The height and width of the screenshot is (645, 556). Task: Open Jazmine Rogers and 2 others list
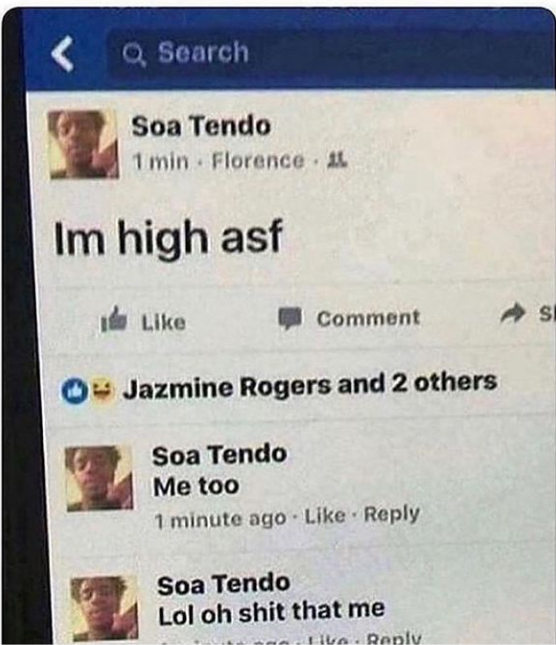(x=310, y=385)
